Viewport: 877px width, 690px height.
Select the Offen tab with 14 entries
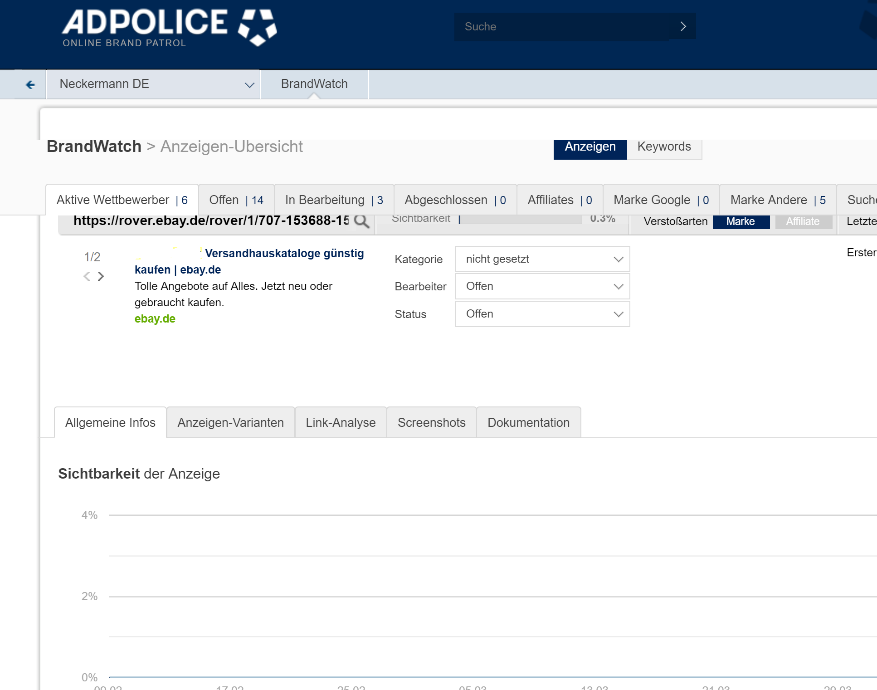[236, 200]
